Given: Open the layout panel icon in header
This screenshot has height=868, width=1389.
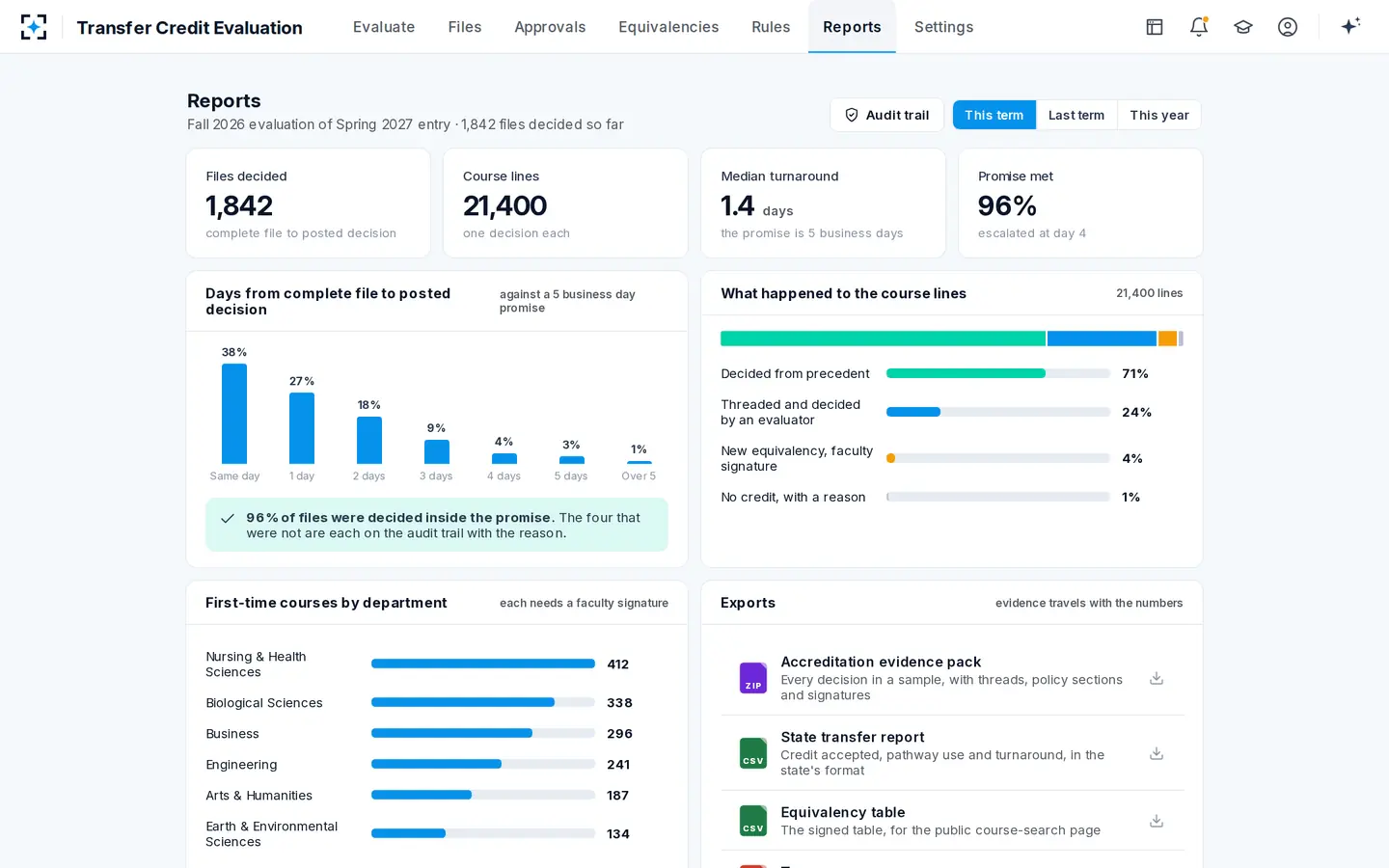Looking at the screenshot, I should point(1155,27).
